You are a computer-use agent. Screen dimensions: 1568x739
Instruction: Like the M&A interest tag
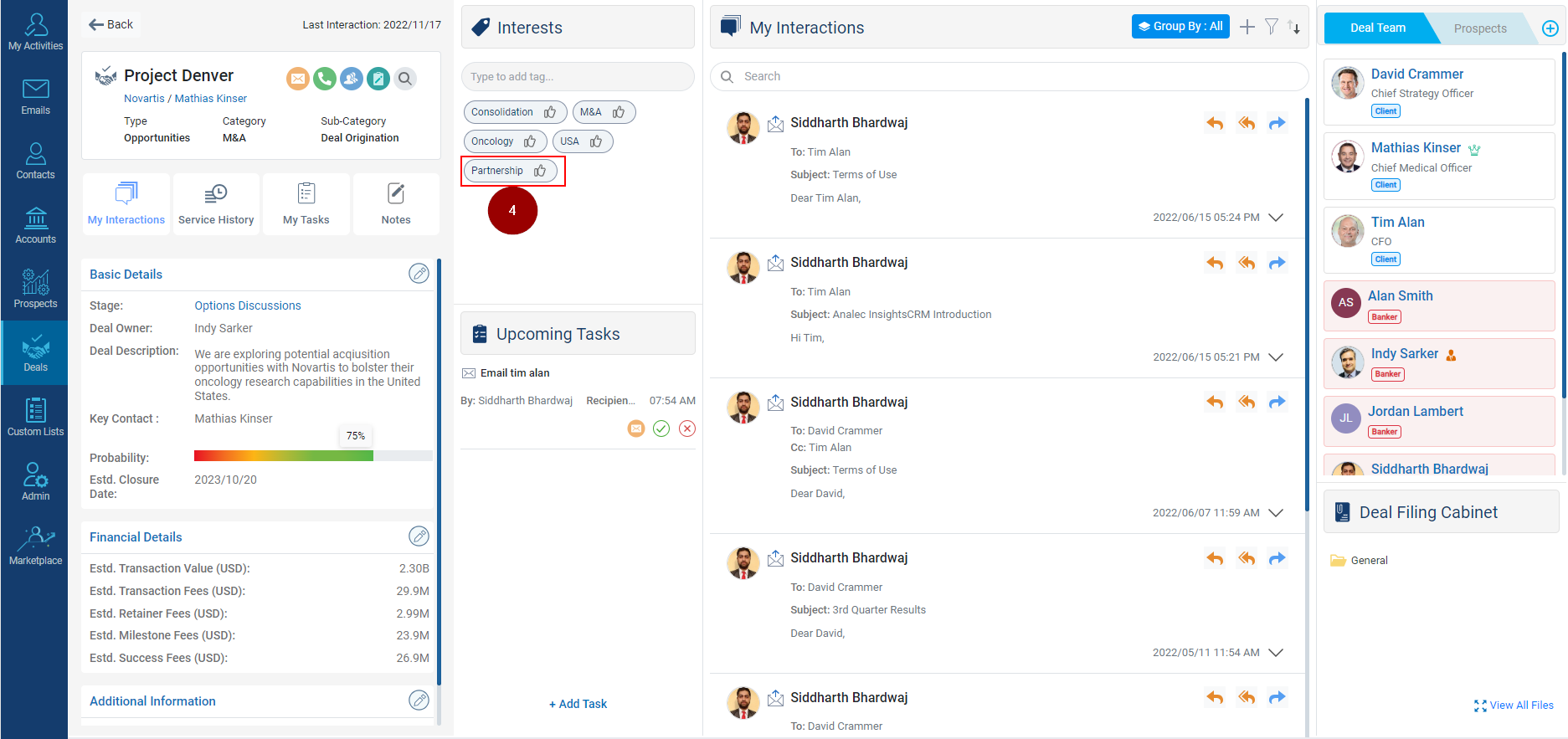pyautogui.click(x=619, y=112)
